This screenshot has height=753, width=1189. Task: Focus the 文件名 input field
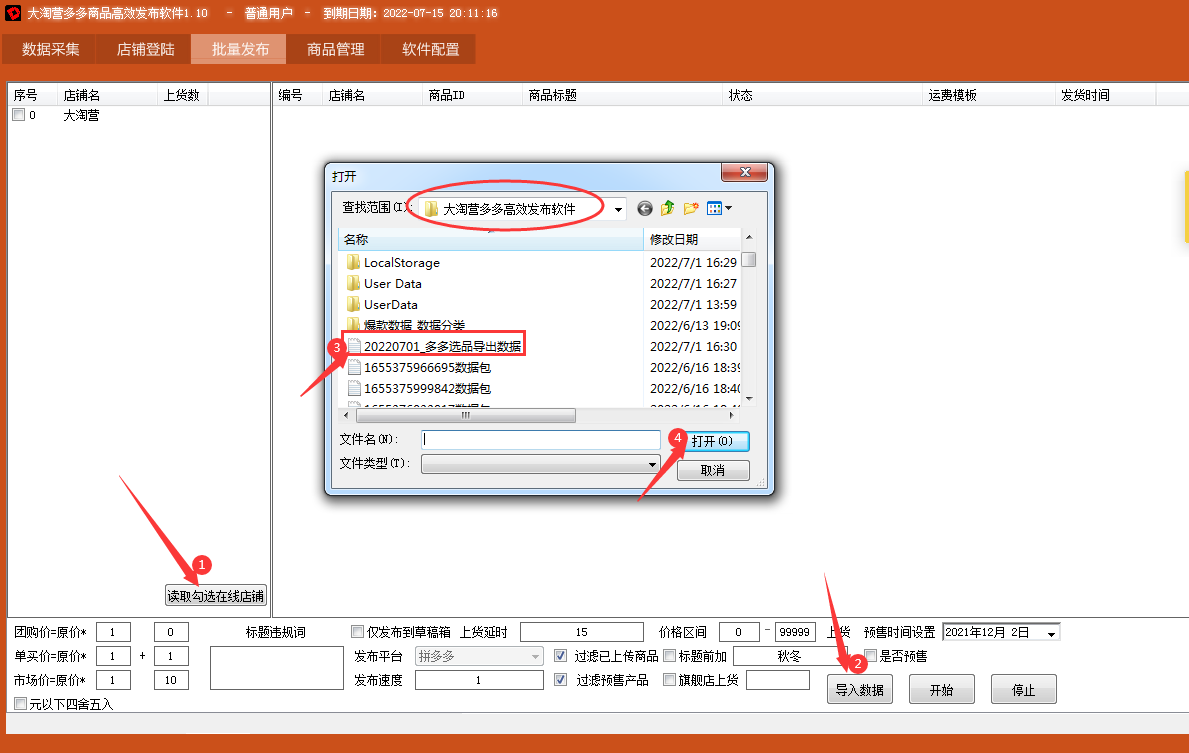(541, 440)
